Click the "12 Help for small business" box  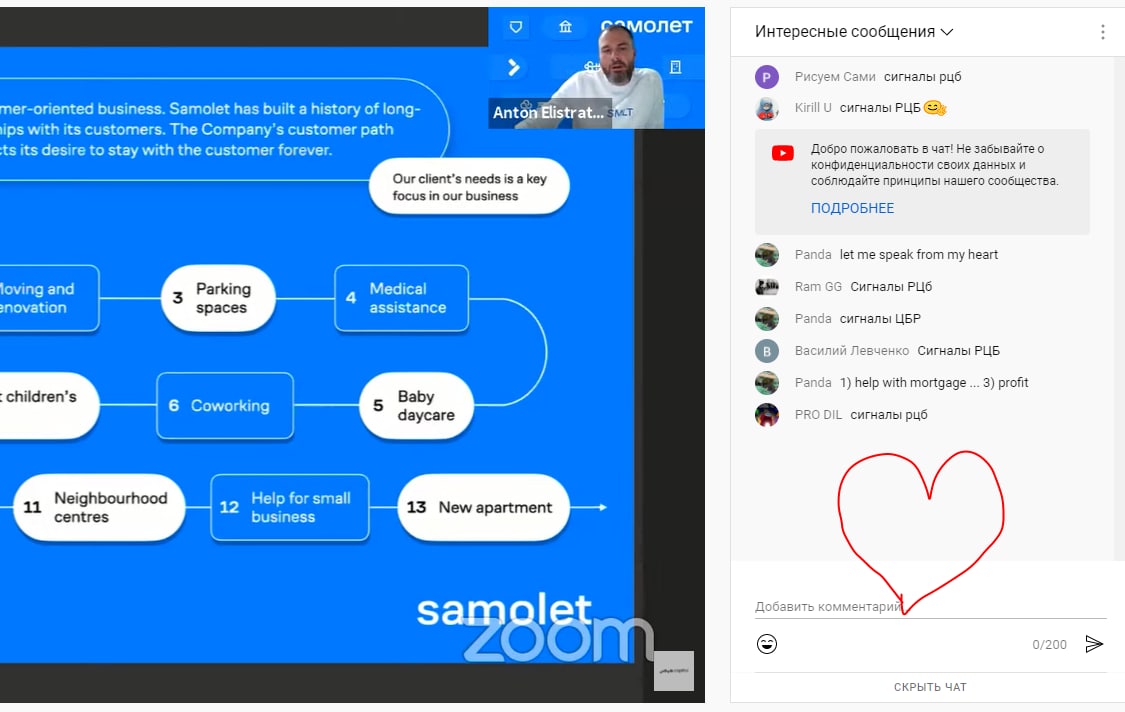tap(290, 507)
